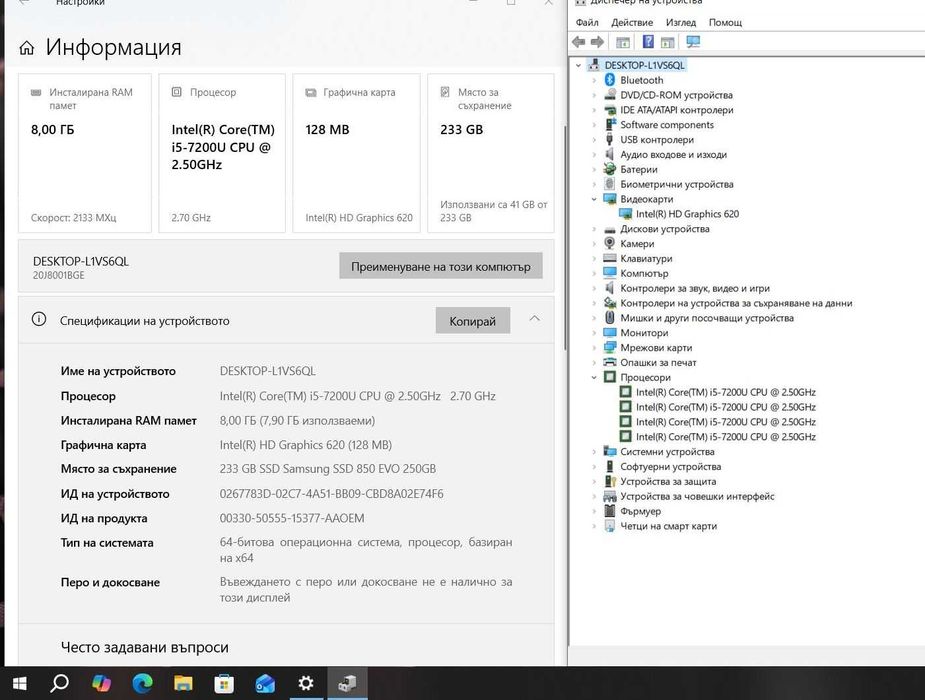The image size is (925, 700).
Task: Select Контролери на устройства за съхраняване на данни
Action: pos(736,303)
